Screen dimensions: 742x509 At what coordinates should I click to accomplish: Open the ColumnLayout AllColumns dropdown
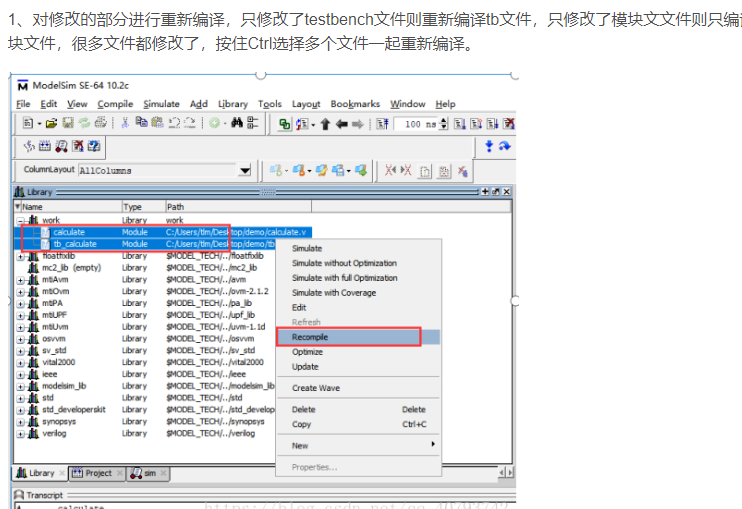click(x=245, y=170)
